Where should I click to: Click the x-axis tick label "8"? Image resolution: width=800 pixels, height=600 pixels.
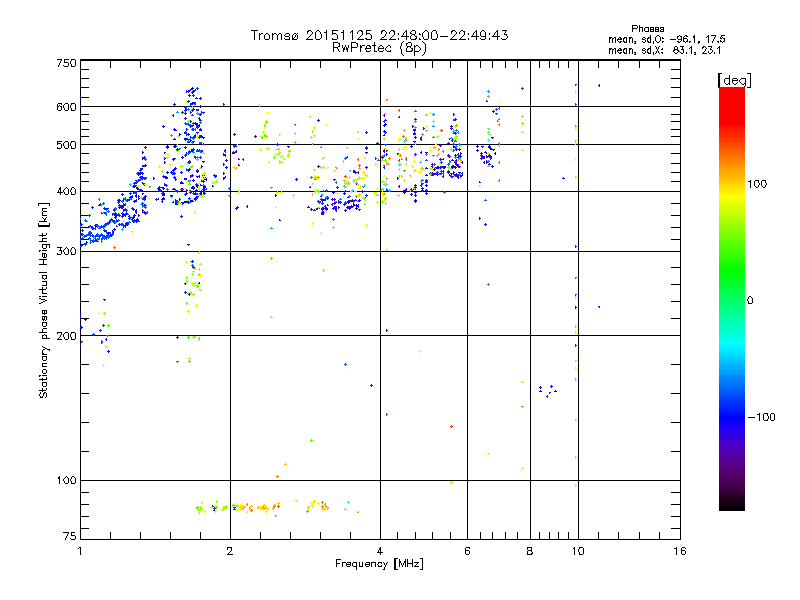(x=530, y=551)
